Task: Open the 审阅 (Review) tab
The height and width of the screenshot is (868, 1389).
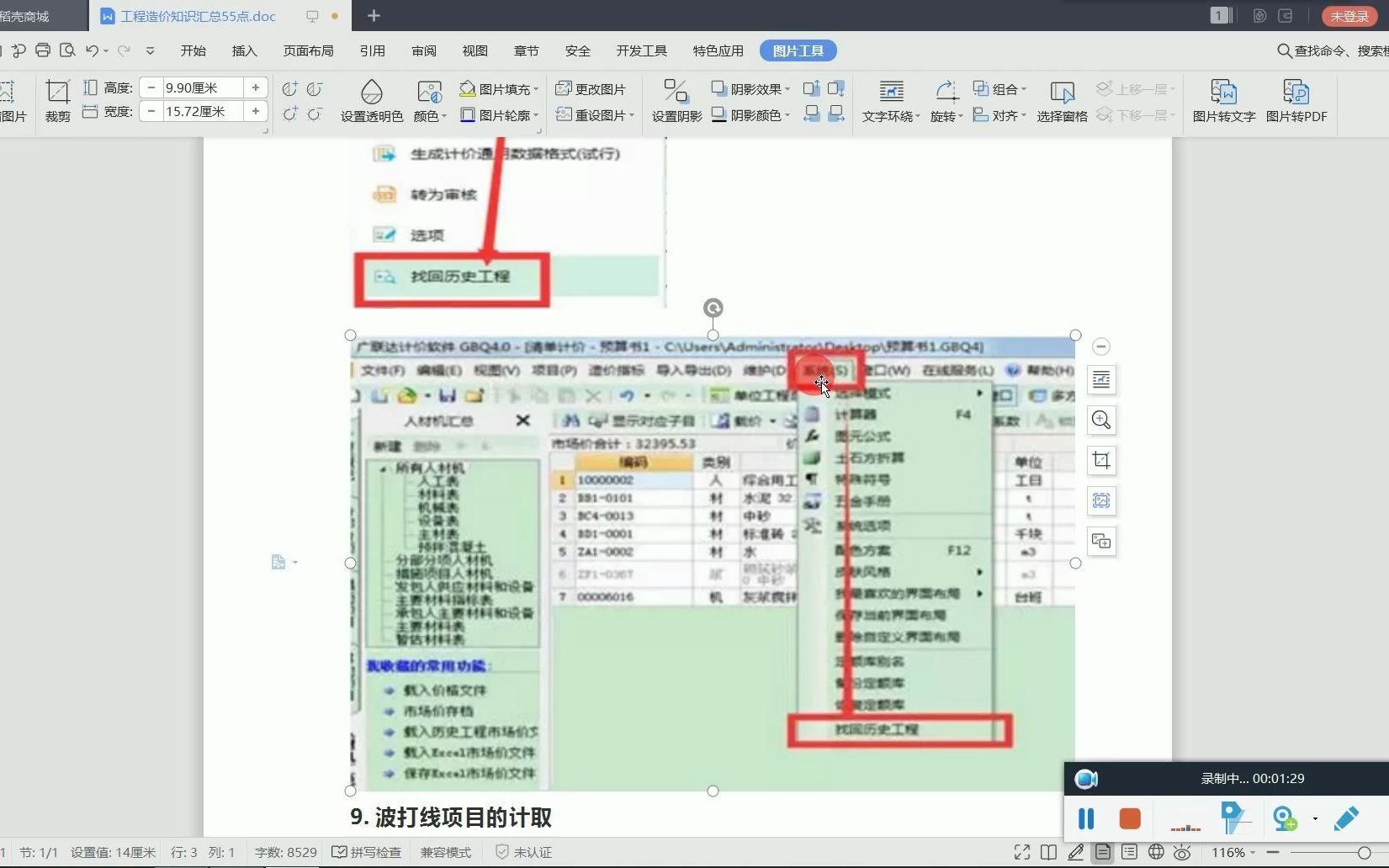Action: 424,50
